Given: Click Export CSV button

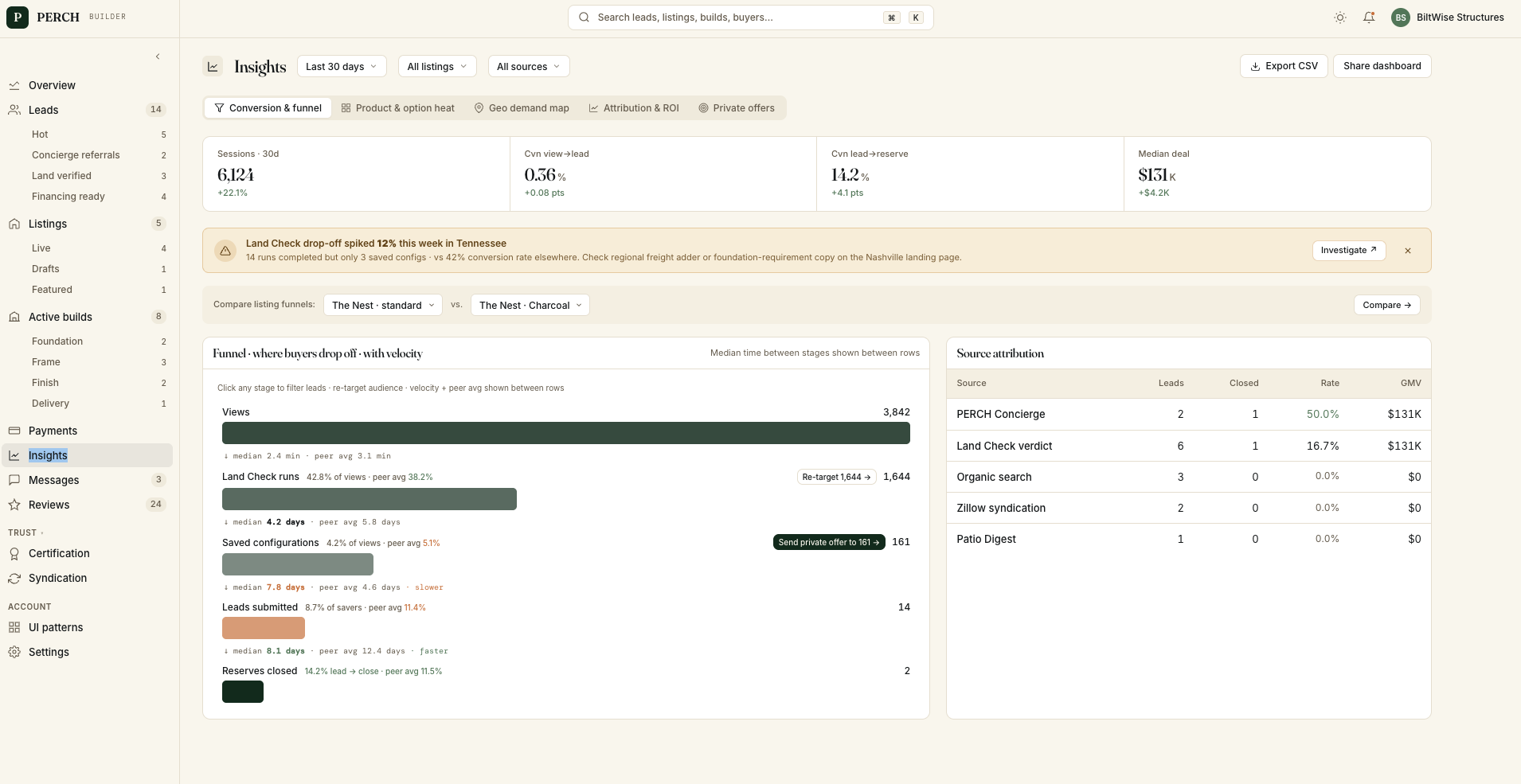Looking at the screenshot, I should [1284, 66].
